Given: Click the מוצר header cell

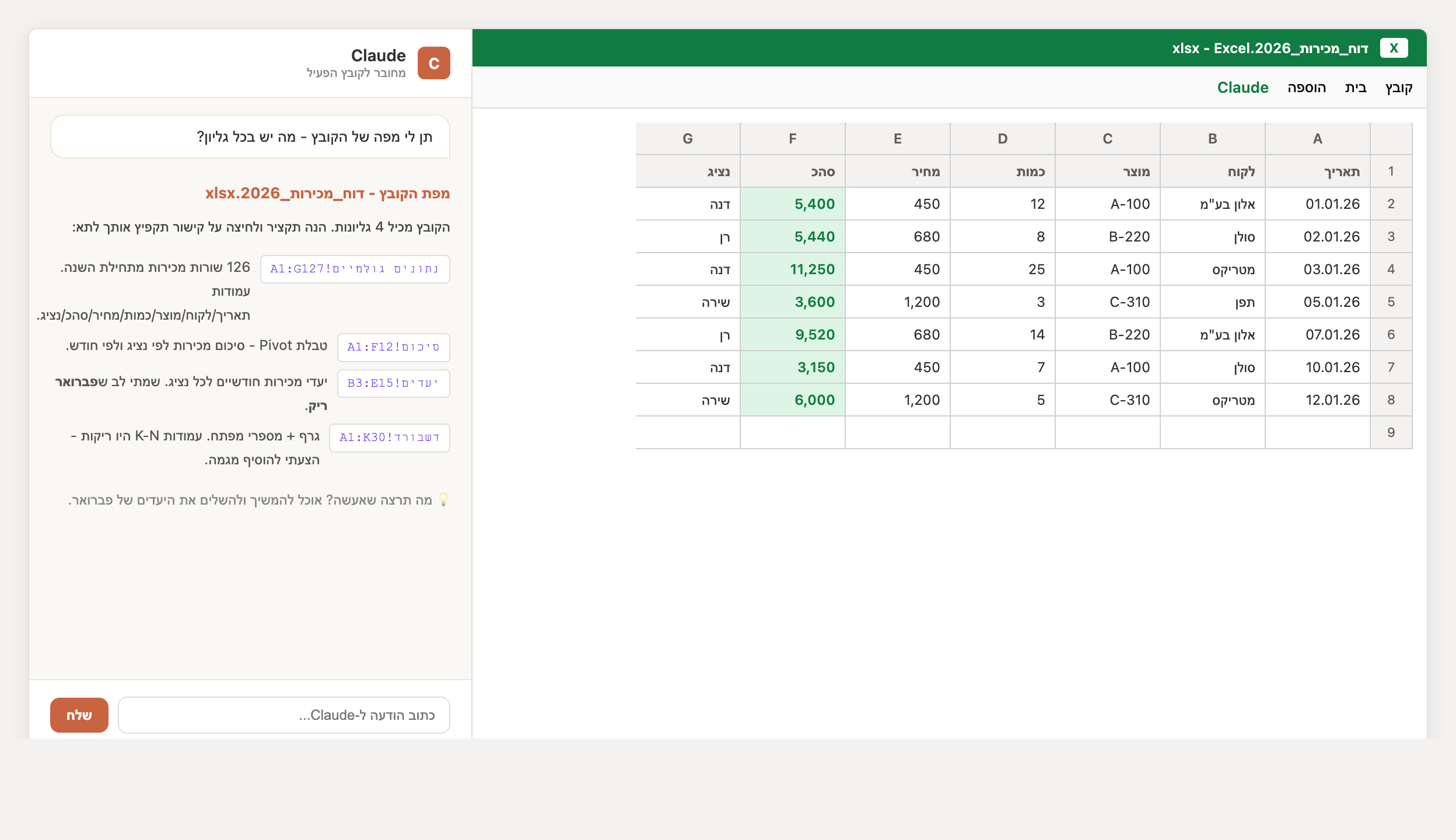Looking at the screenshot, I should [x=1107, y=171].
